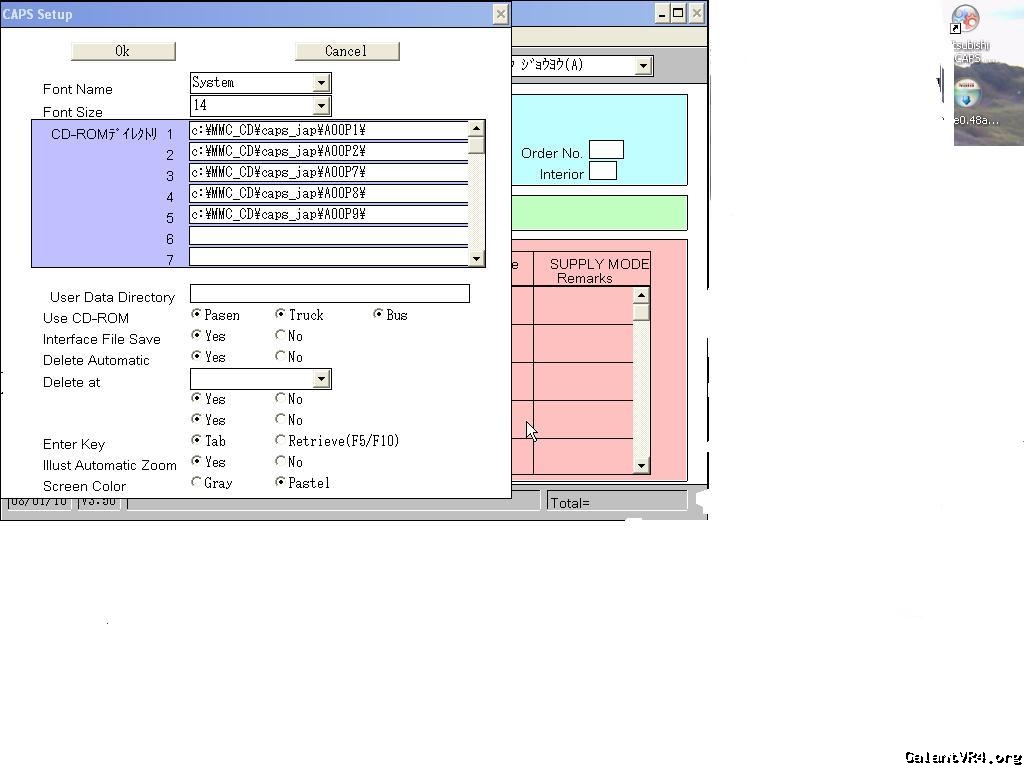Image resolution: width=1024 pixels, height=768 pixels.
Task: Select No for Delete Automatic
Action: pos(281,357)
